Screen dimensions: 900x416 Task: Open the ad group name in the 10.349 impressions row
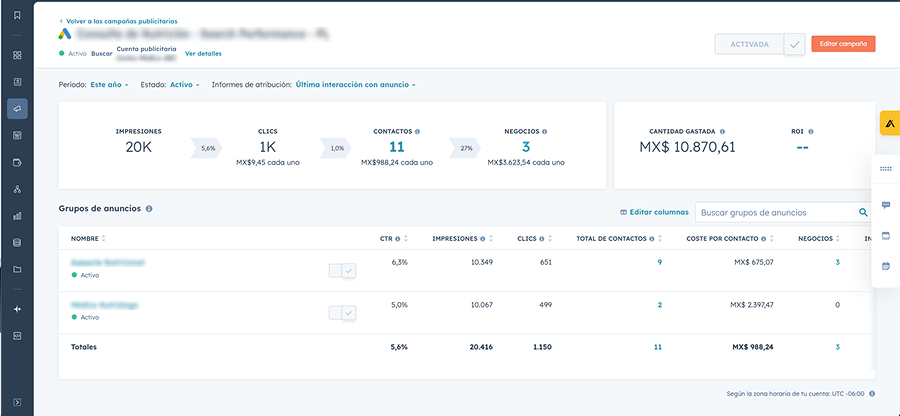coord(107,262)
